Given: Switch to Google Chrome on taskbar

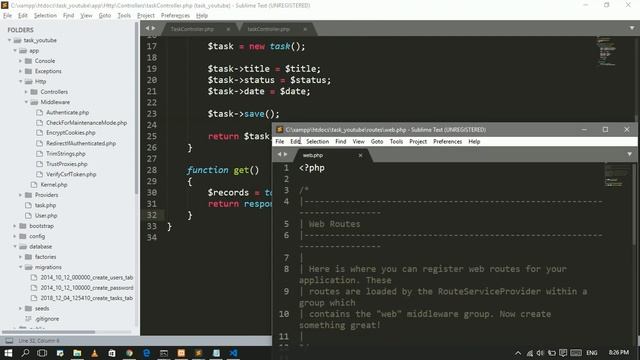Looking at the screenshot, I should (x=129, y=353).
